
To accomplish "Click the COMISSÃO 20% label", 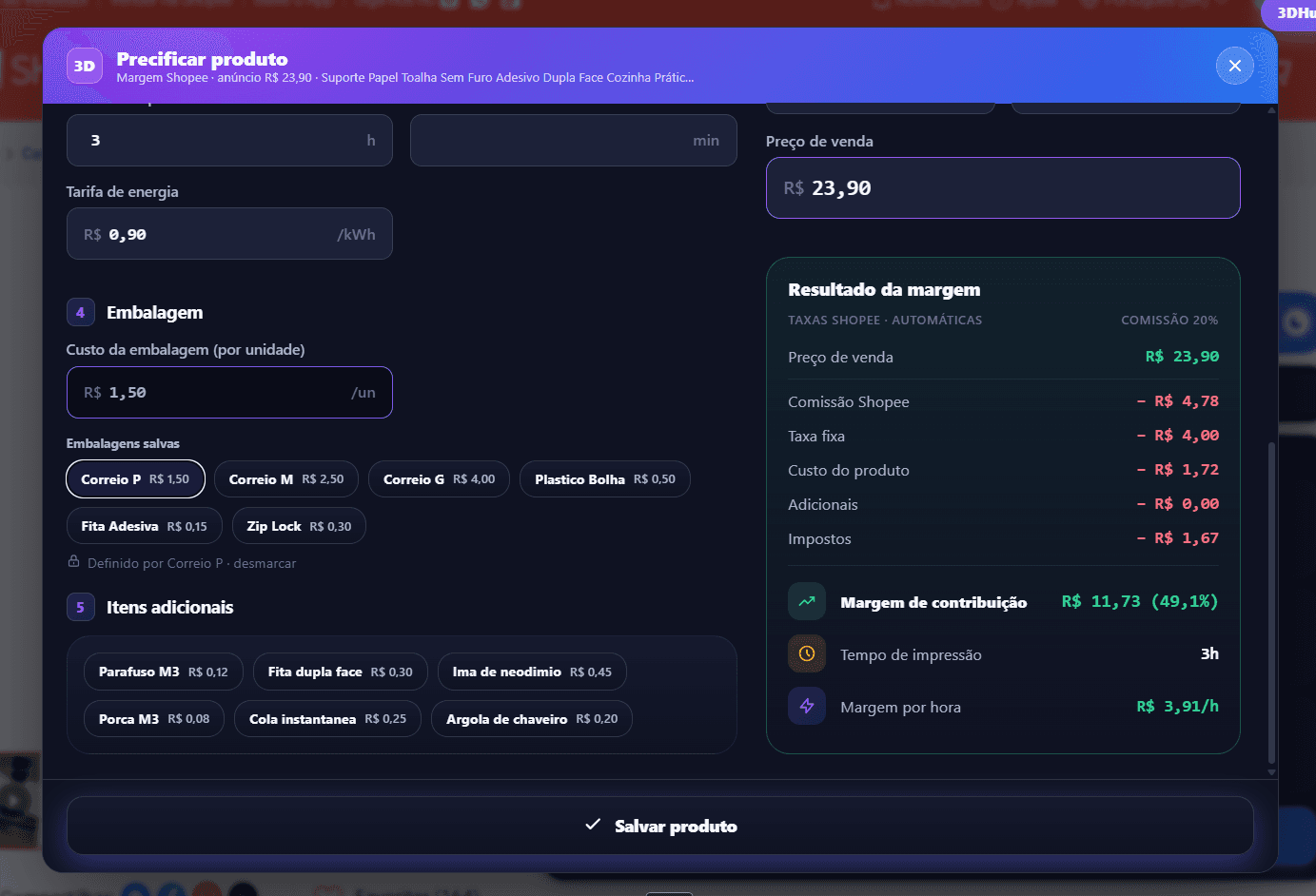I will coord(1169,320).
